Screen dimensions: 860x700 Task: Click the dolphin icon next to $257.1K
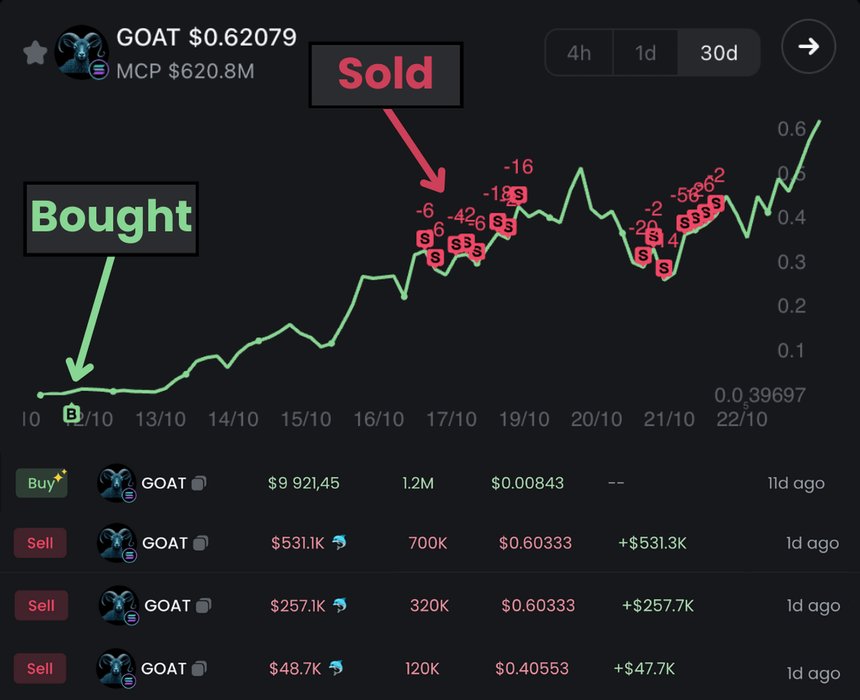pos(339,605)
